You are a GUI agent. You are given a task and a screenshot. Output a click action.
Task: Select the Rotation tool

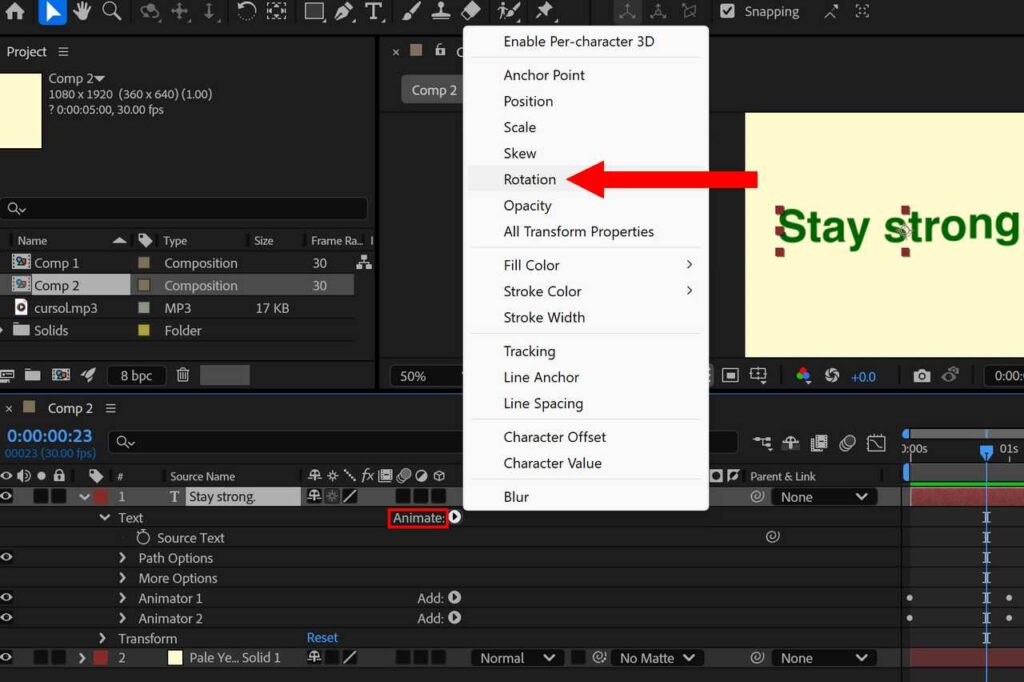pyautogui.click(x=246, y=11)
